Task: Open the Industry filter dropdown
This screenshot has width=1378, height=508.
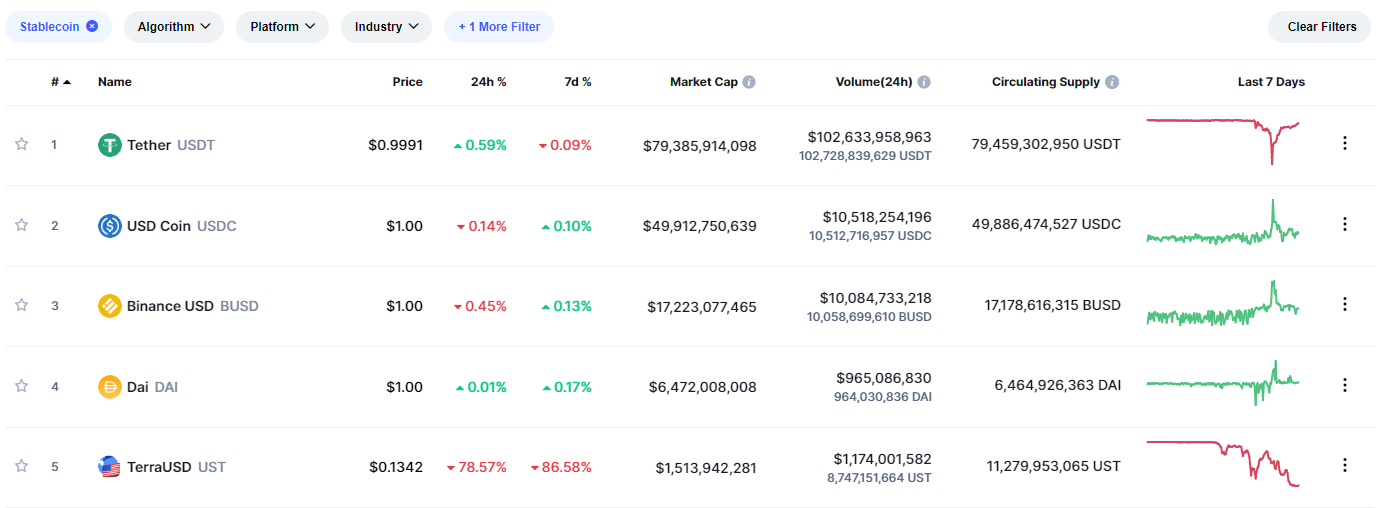Action: point(386,27)
